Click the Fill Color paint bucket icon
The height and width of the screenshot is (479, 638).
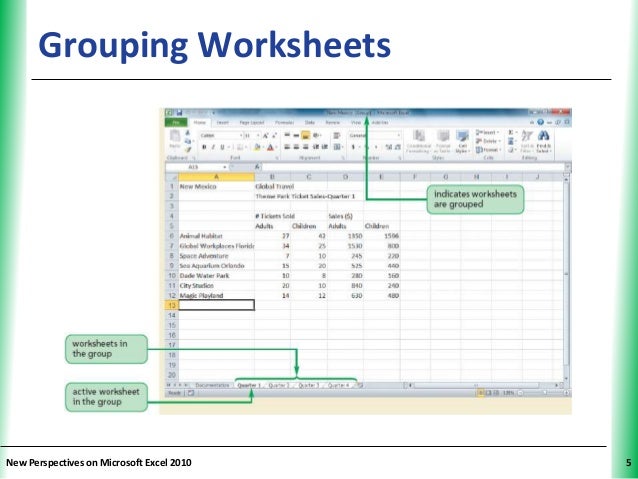pos(257,147)
